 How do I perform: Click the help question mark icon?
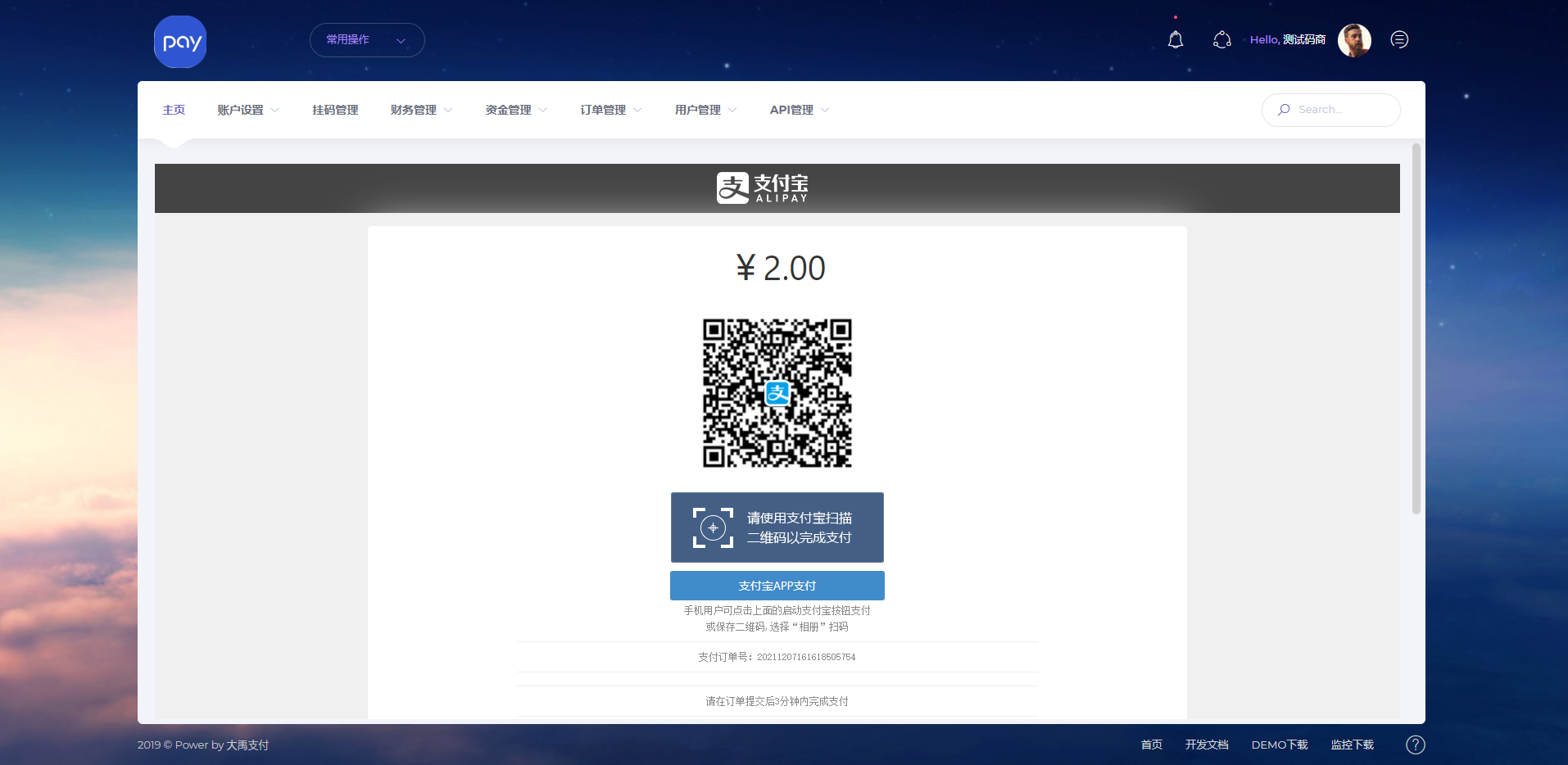1415,745
